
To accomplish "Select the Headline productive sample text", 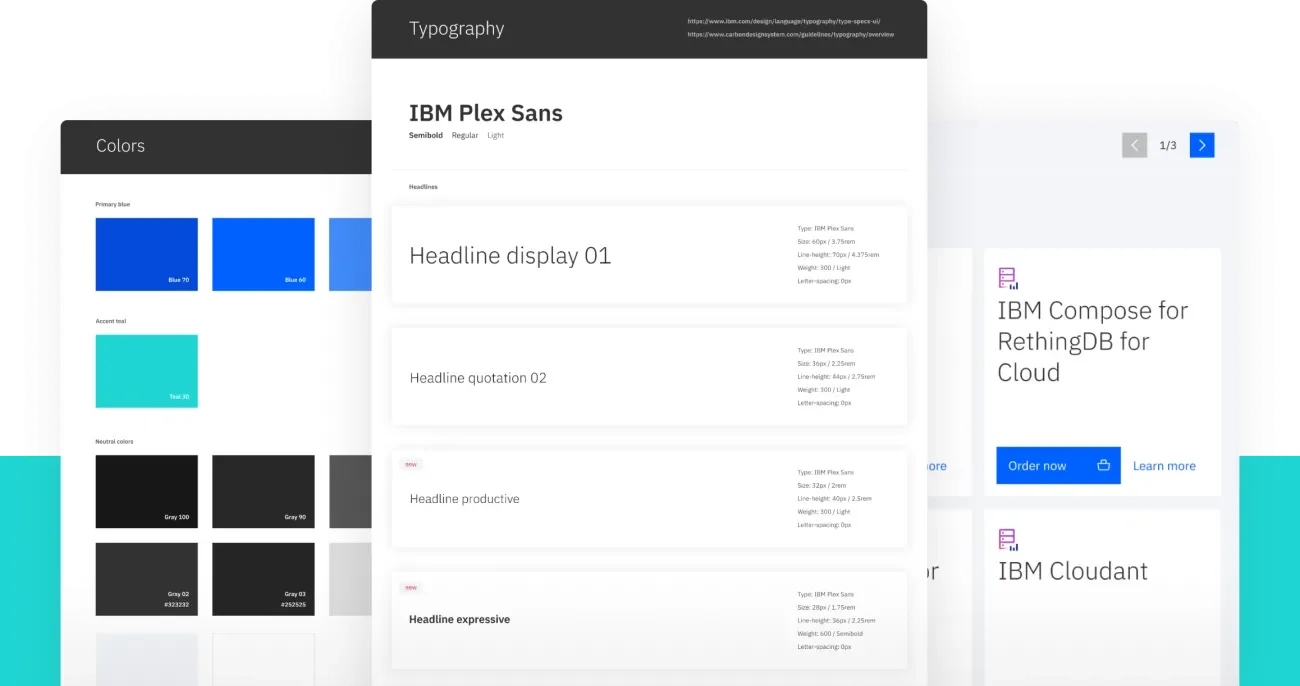I will click(464, 499).
